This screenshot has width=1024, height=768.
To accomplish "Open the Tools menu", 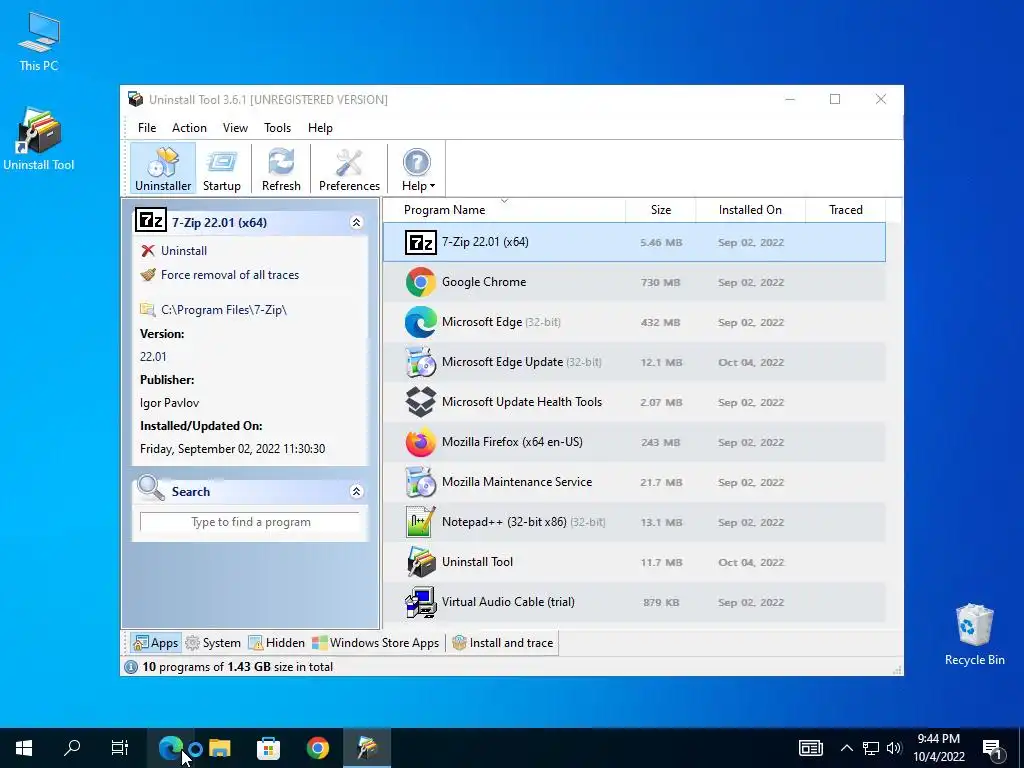I will click(x=278, y=128).
